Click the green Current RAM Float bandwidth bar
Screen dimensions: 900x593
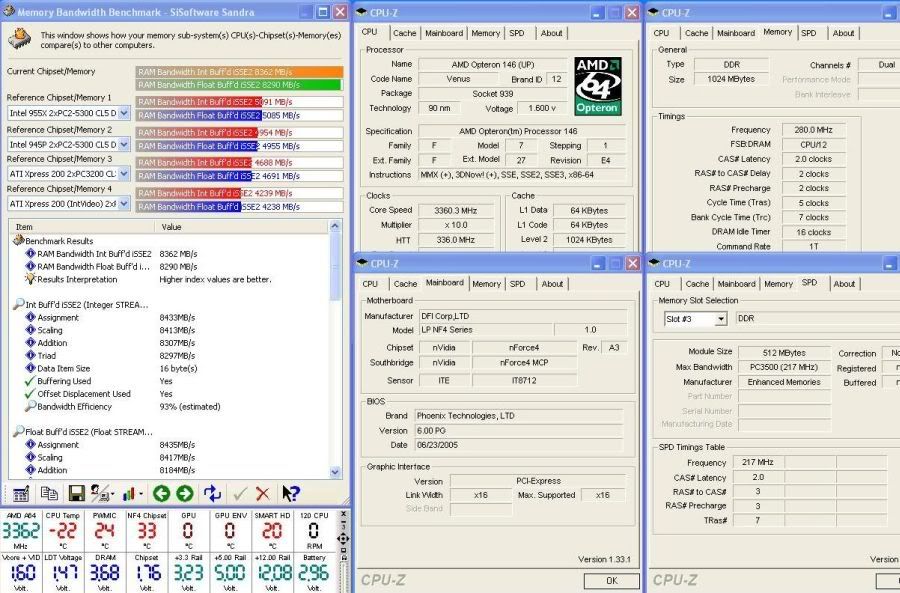point(239,84)
